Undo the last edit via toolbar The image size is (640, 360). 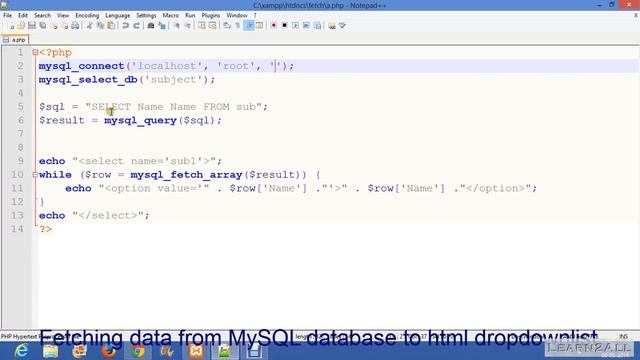tap(125, 26)
